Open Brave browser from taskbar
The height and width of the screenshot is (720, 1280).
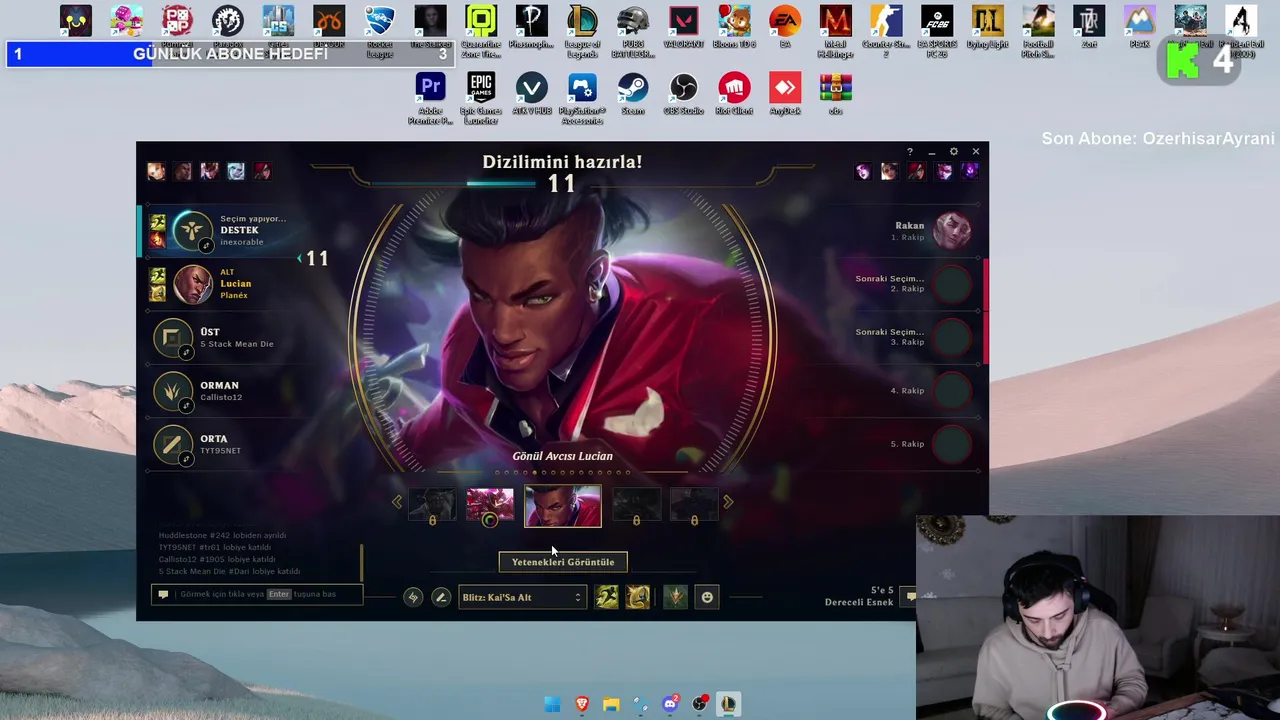pyautogui.click(x=582, y=704)
